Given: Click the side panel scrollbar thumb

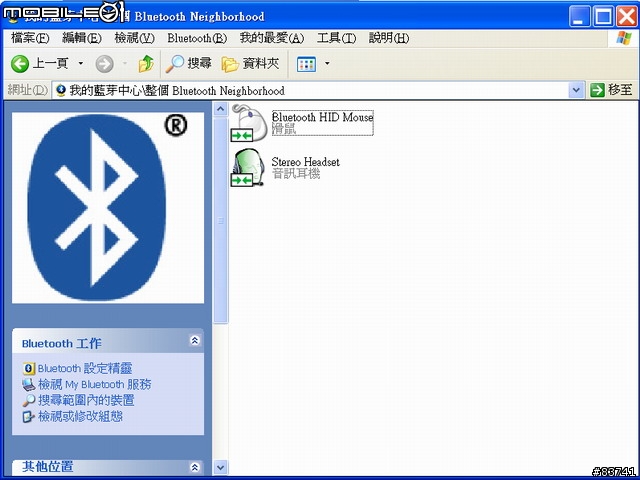Looking at the screenshot, I should (220, 220).
